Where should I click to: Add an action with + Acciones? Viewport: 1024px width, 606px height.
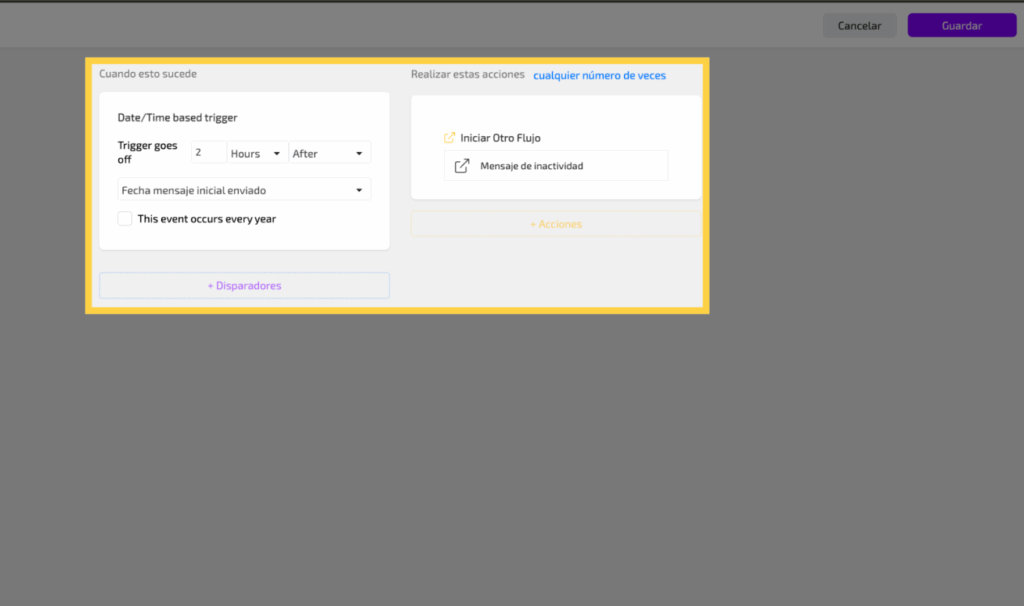(x=556, y=224)
